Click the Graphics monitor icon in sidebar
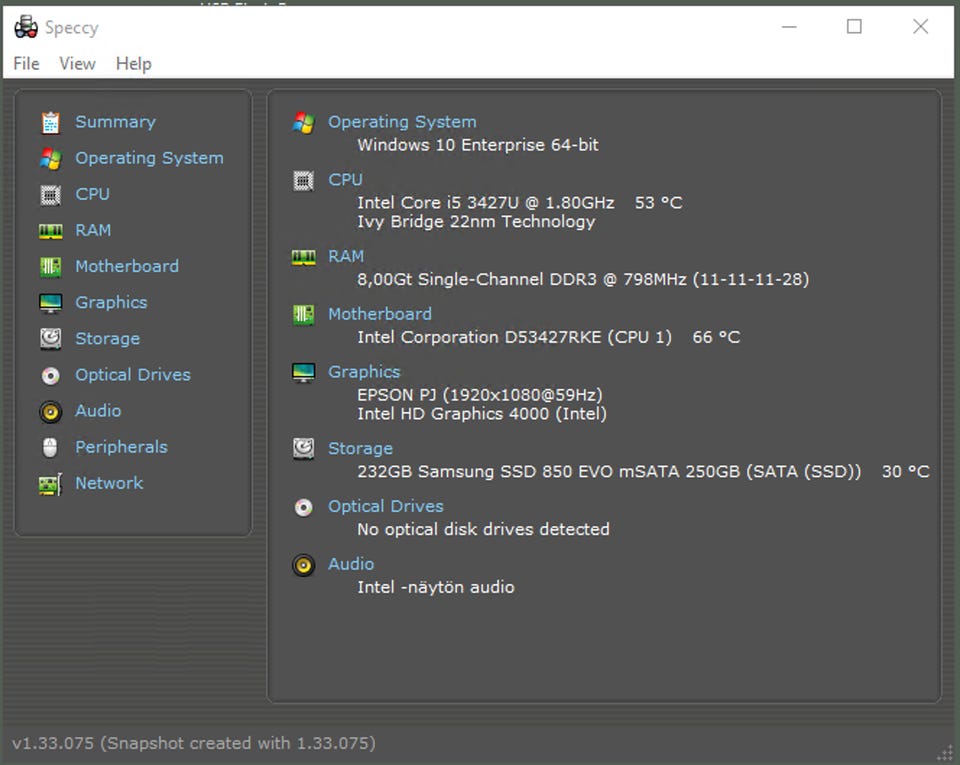This screenshot has height=765, width=960. point(50,302)
